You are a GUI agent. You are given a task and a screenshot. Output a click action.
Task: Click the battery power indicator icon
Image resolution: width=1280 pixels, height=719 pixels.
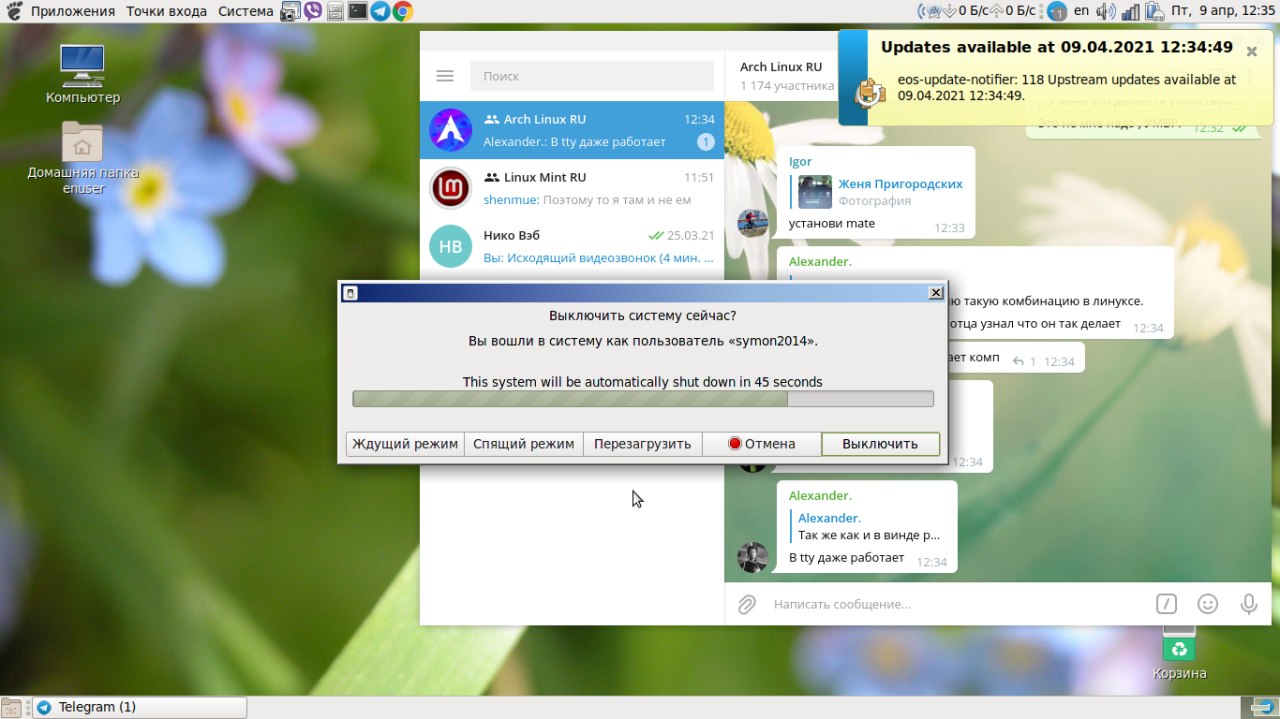tap(1154, 12)
